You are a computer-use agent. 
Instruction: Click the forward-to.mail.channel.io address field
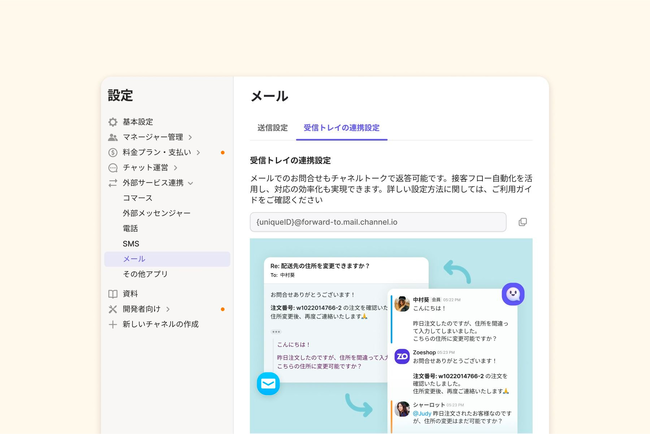[x=378, y=222]
